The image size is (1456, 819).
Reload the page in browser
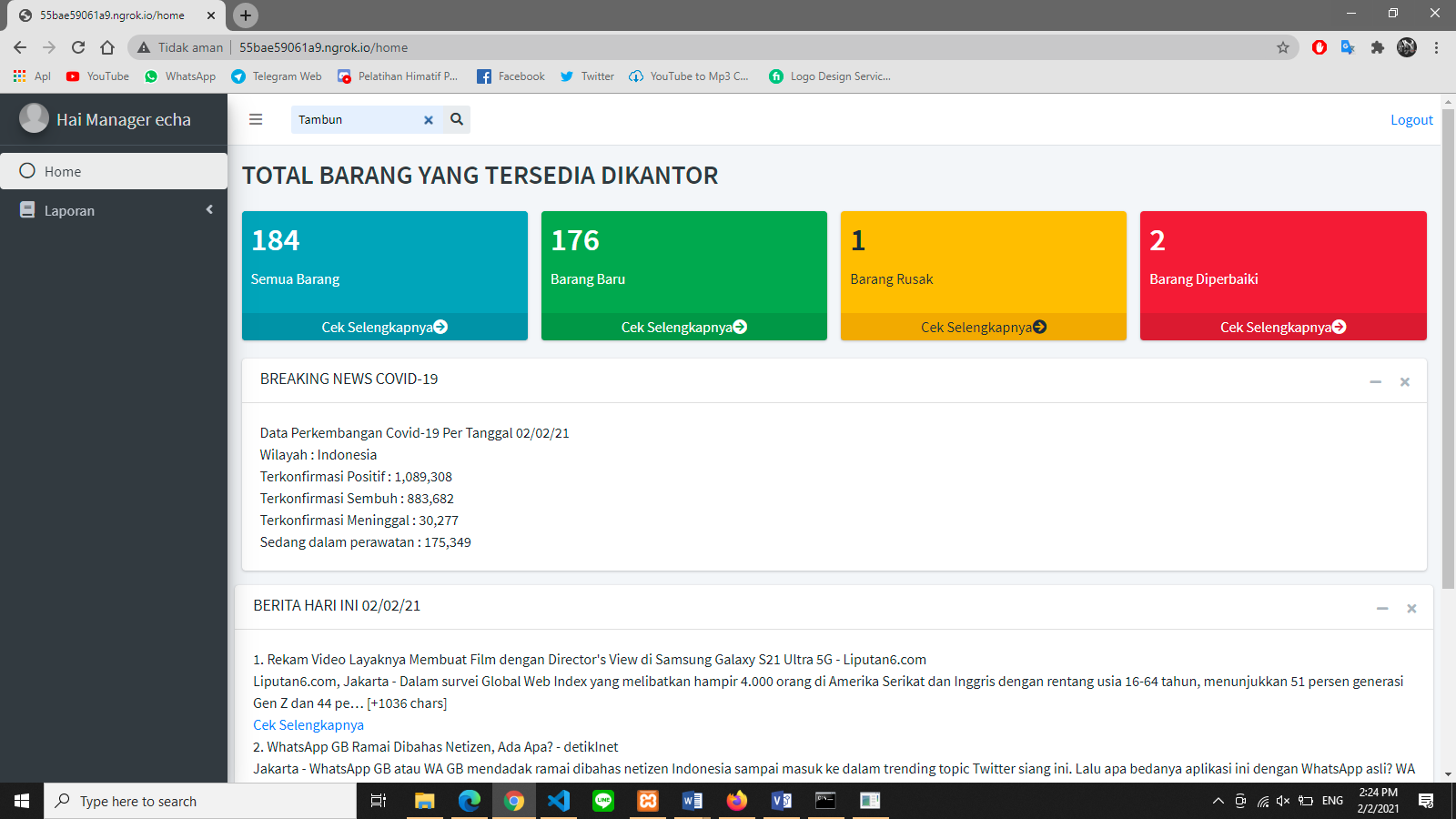click(78, 47)
